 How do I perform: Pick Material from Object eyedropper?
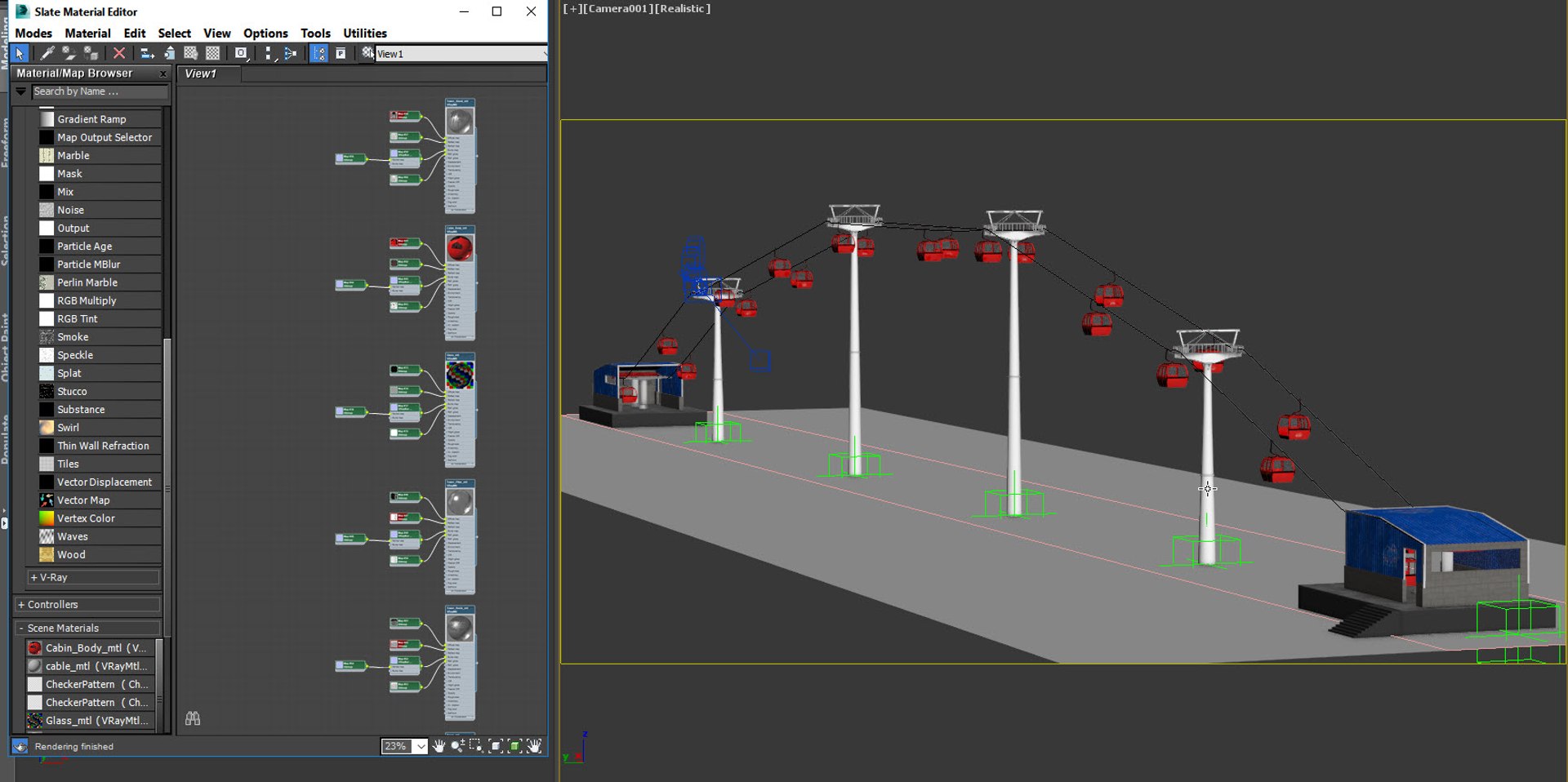click(x=48, y=53)
